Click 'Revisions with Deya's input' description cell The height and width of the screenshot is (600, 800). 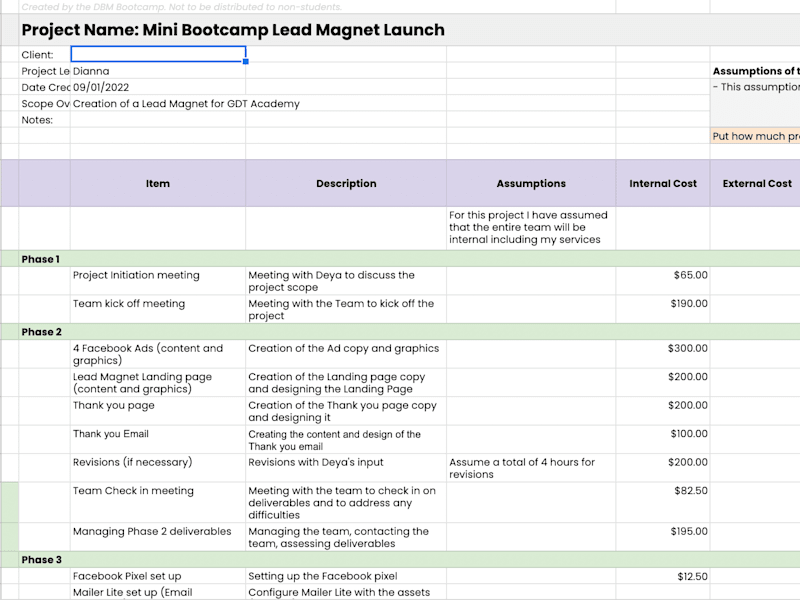(x=346, y=468)
